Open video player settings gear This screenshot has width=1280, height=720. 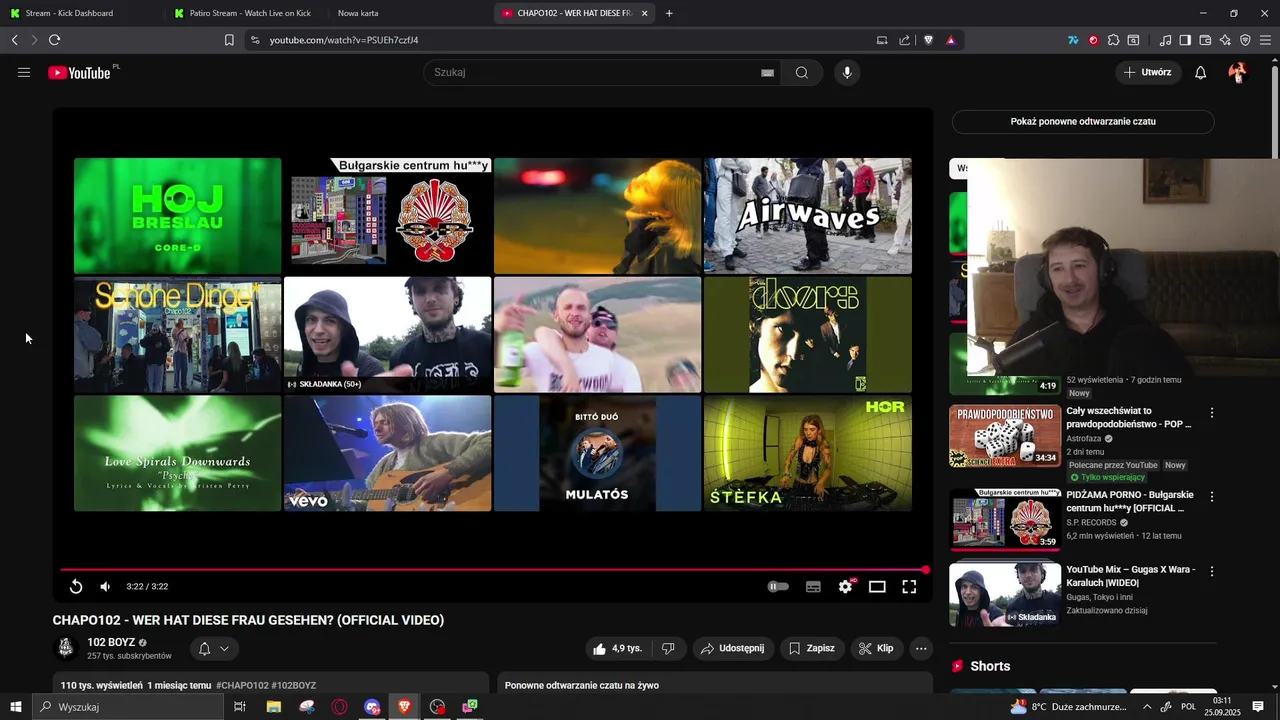pos(845,586)
